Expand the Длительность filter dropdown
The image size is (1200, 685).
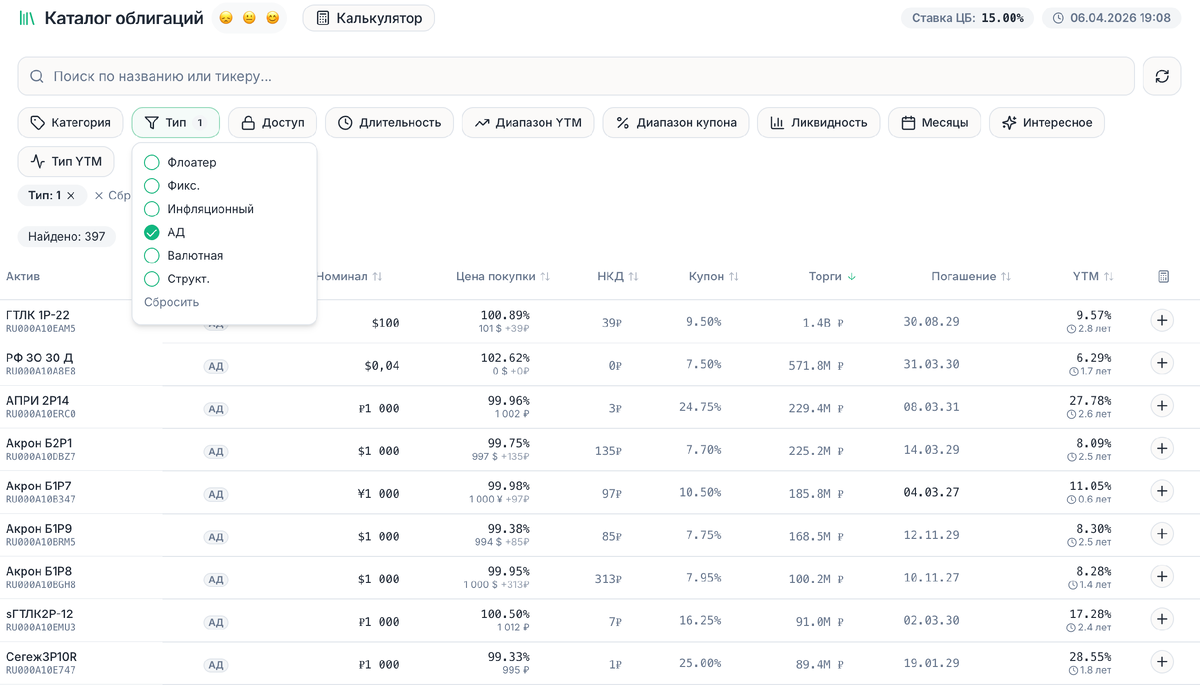click(x=389, y=123)
